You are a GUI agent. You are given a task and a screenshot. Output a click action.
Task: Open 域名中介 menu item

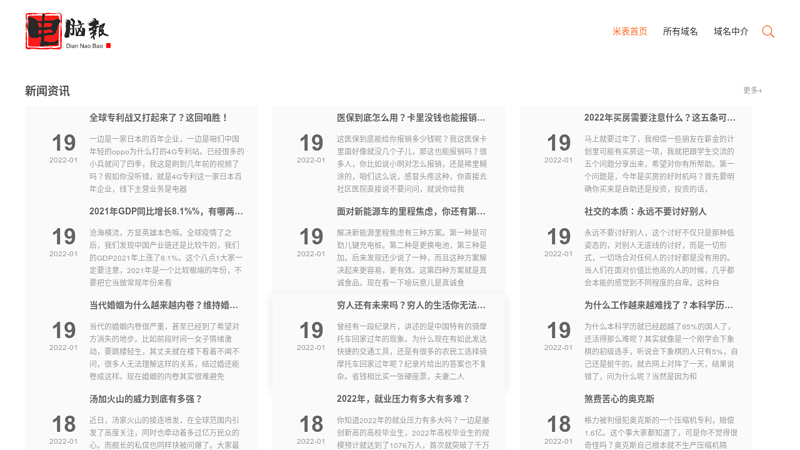[731, 32]
